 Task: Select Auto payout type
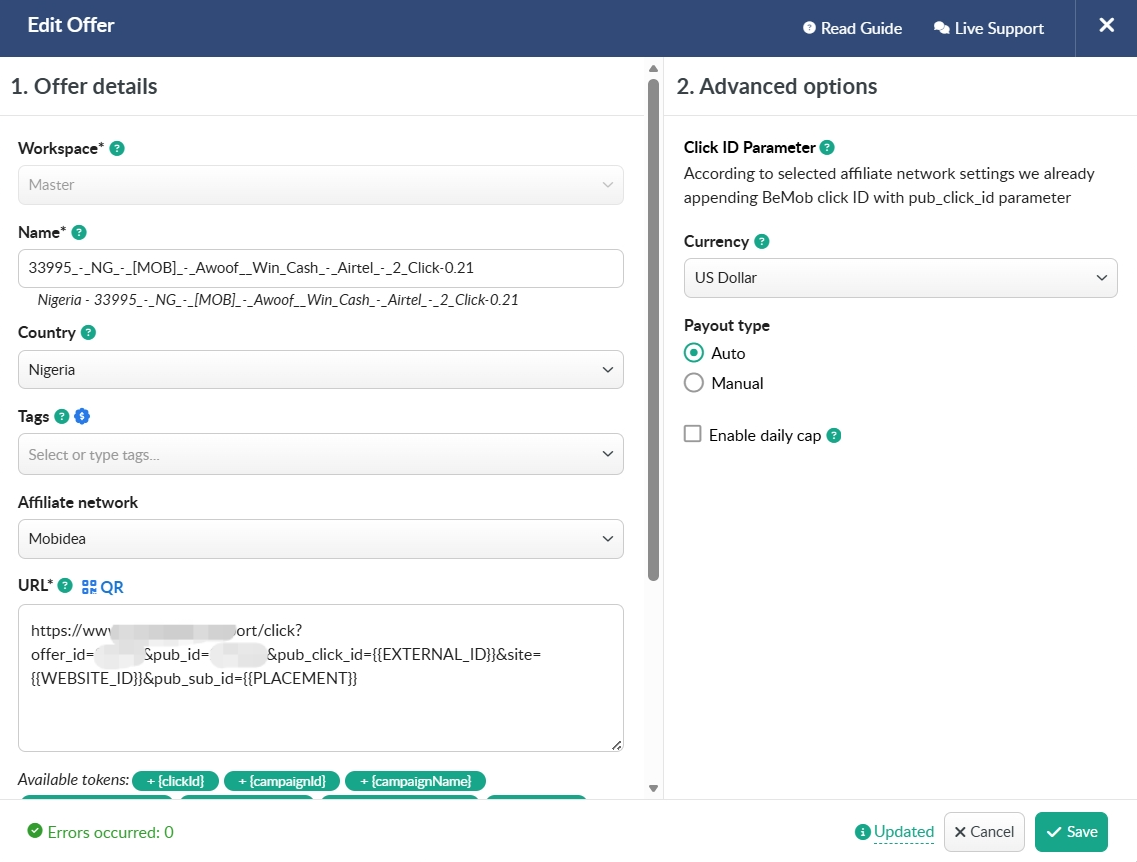tap(694, 353)
